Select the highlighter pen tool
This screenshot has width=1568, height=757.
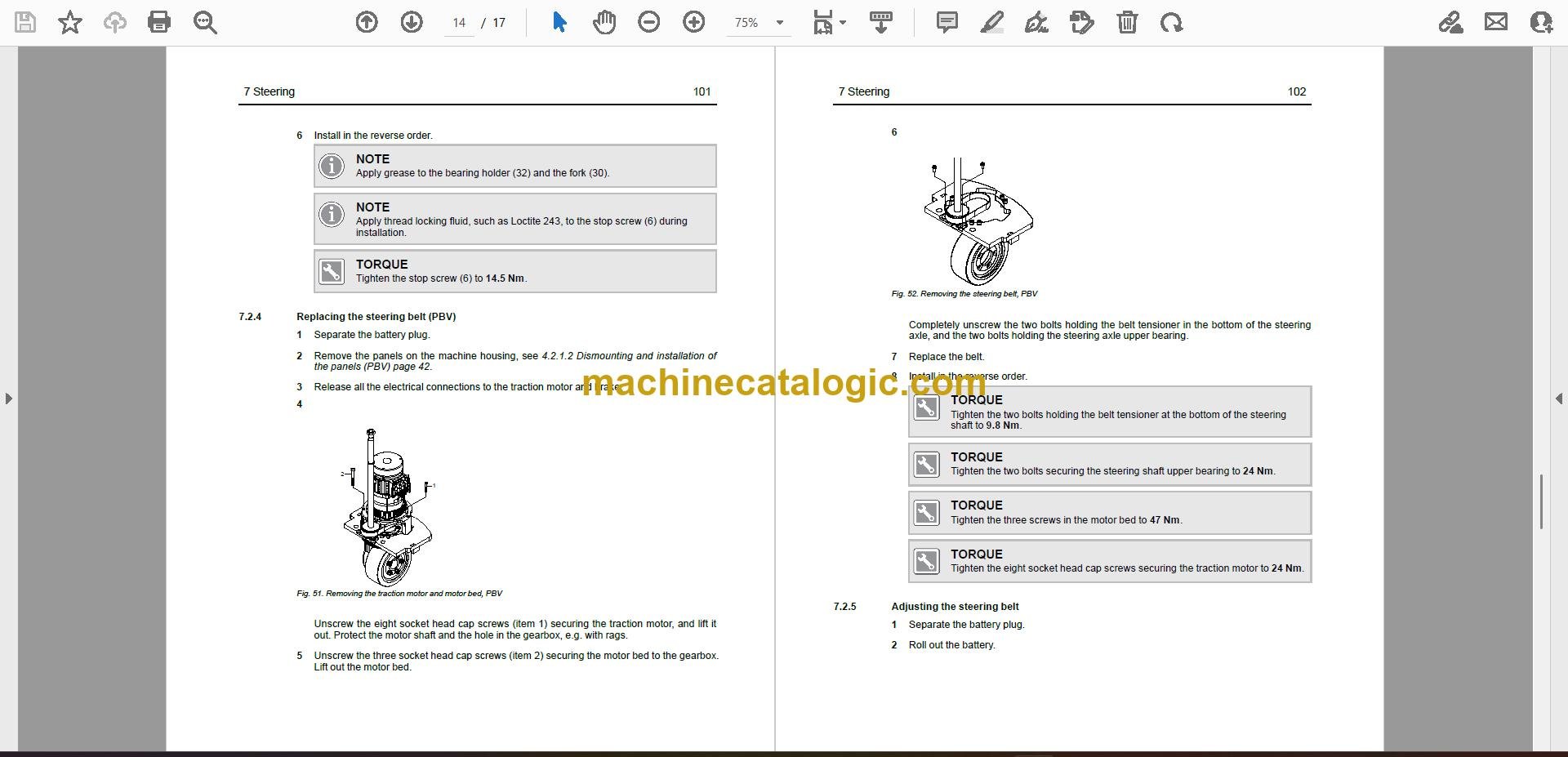pyautogui.click(x=992, y=22)
